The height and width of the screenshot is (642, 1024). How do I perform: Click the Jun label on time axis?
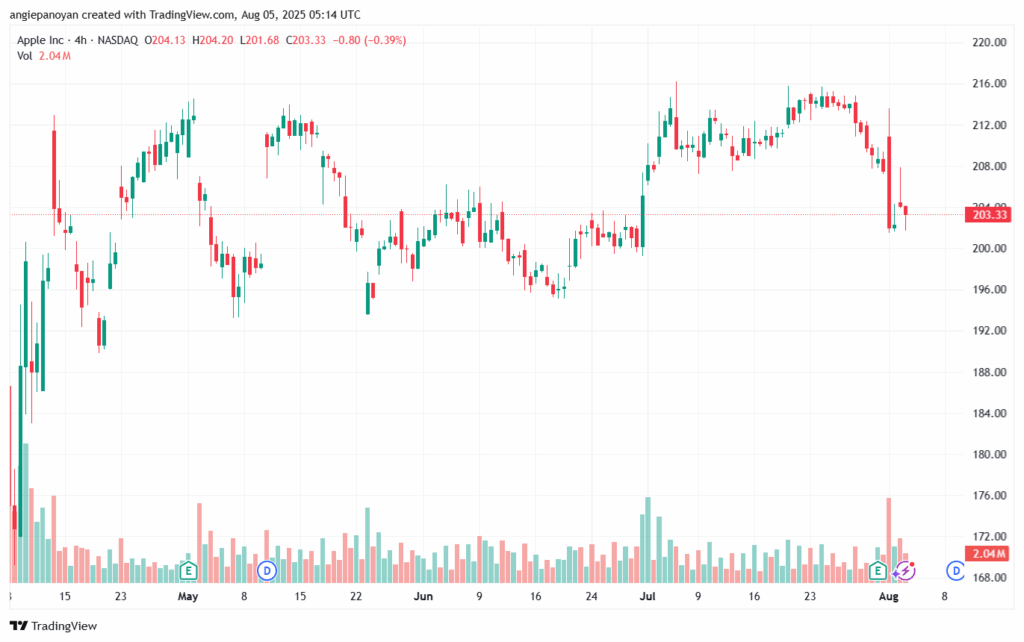423,596
